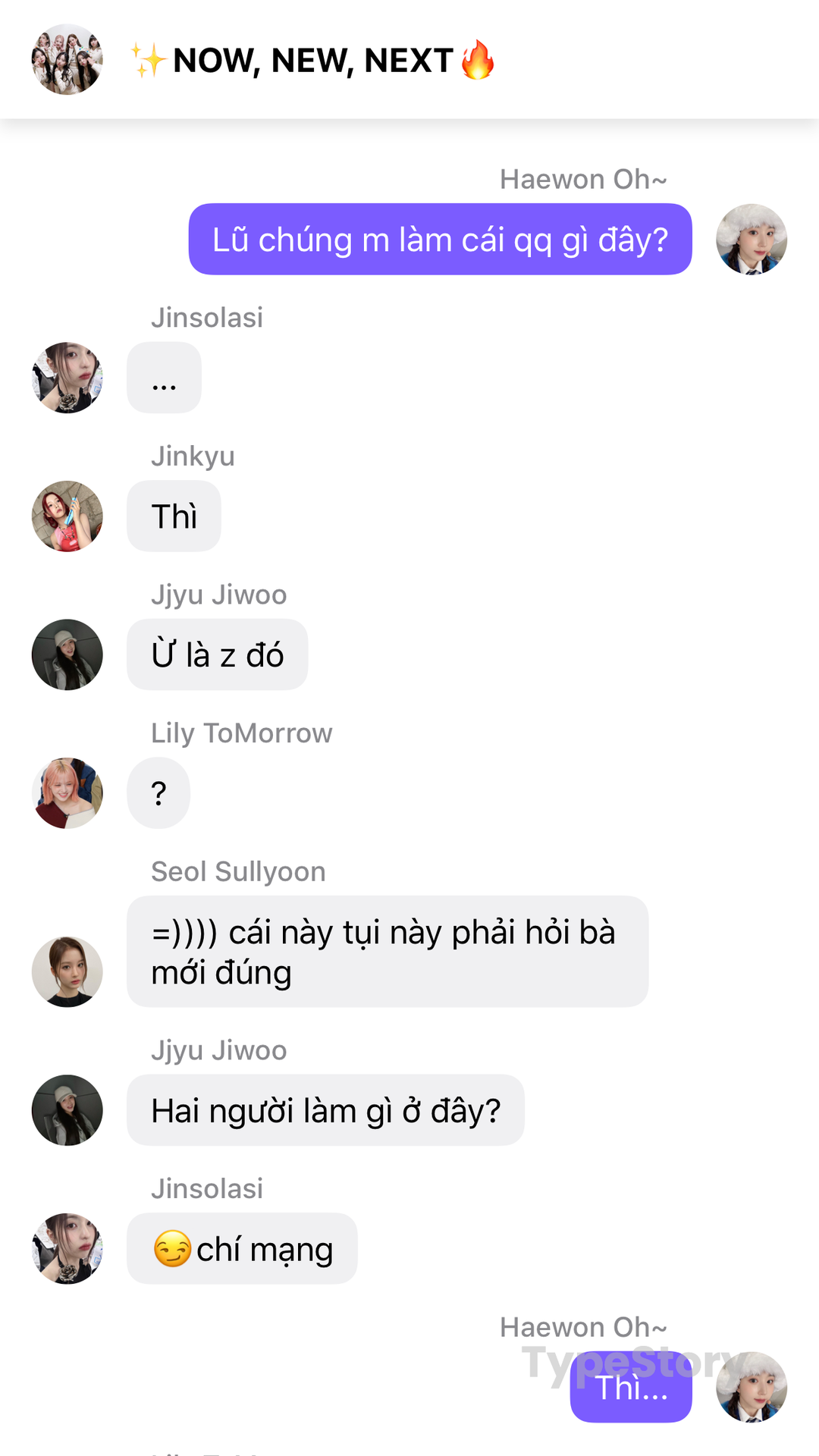Select the "Ừ là z đó" message bubble
The image size is (819, 1456).
click(x=217, y=654)
